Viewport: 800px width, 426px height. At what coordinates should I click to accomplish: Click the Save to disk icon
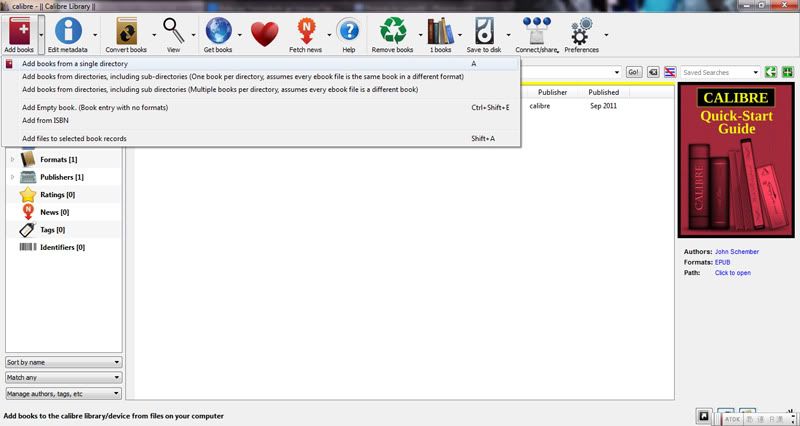pos(484,31)
